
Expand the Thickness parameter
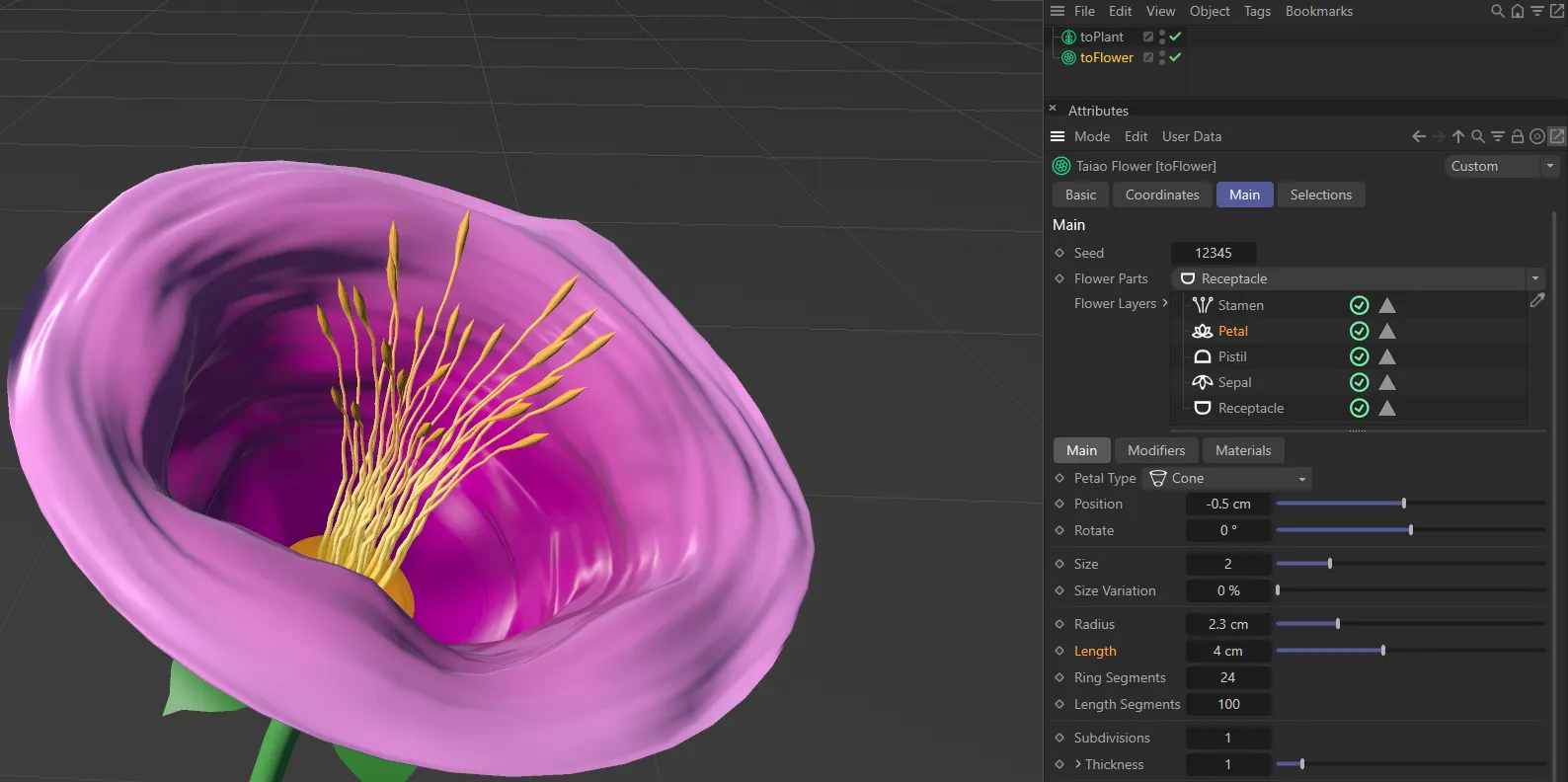1078,764
